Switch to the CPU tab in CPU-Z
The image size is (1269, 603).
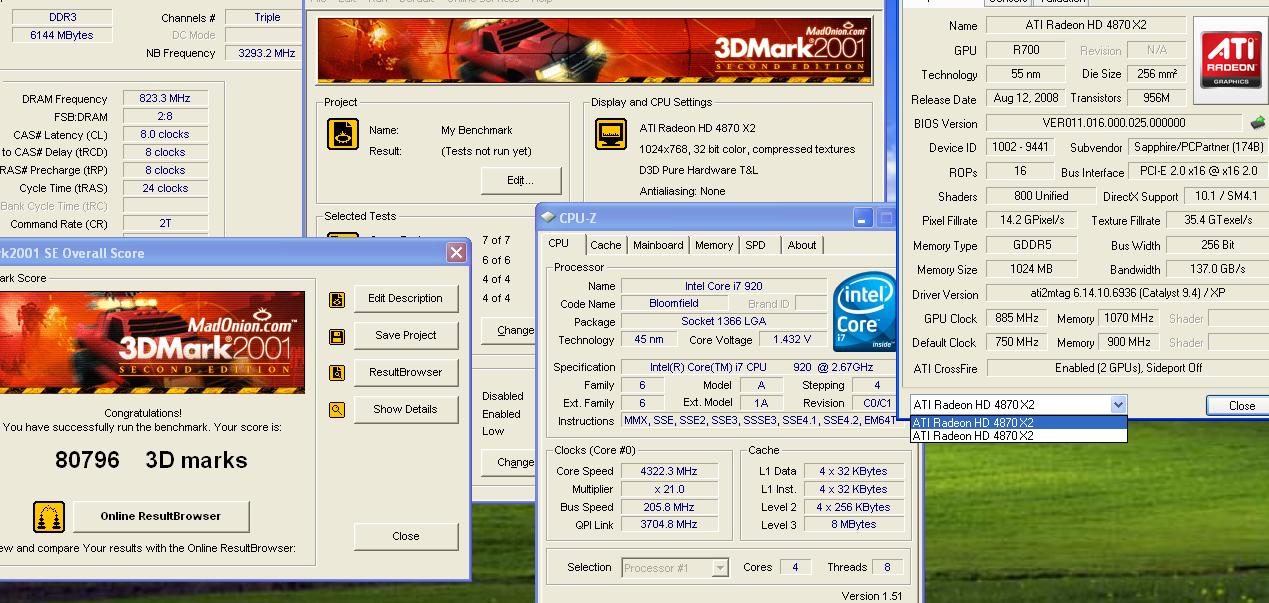(x=559, y=243)
